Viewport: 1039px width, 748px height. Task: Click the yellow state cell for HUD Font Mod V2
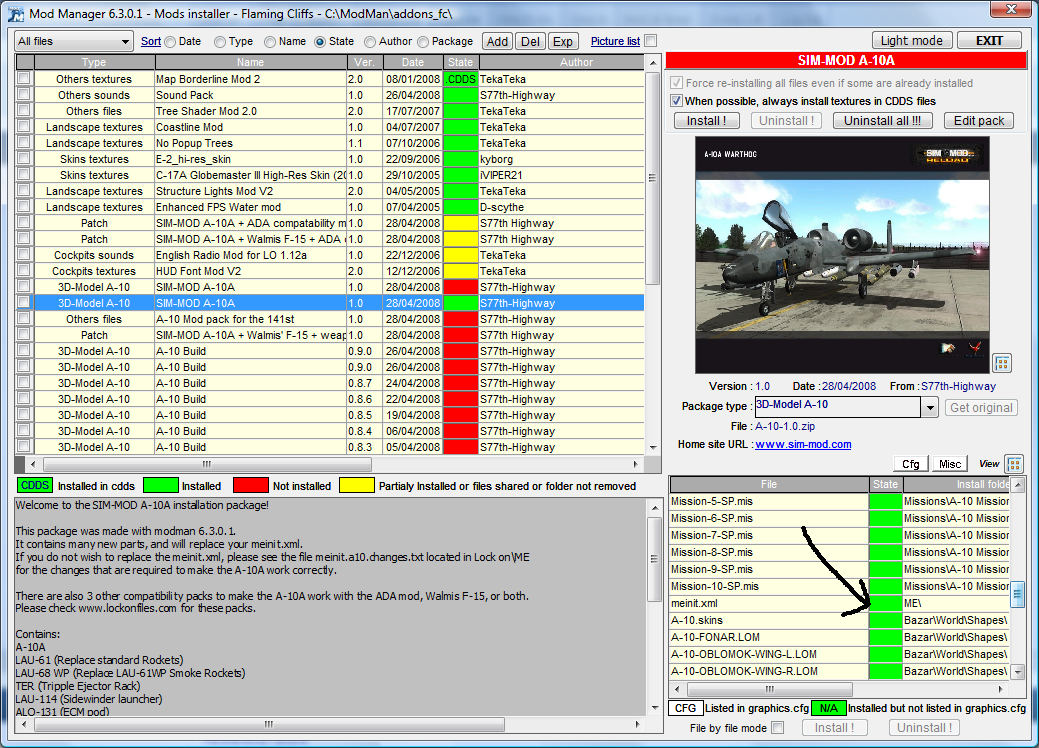pos(461,271)
